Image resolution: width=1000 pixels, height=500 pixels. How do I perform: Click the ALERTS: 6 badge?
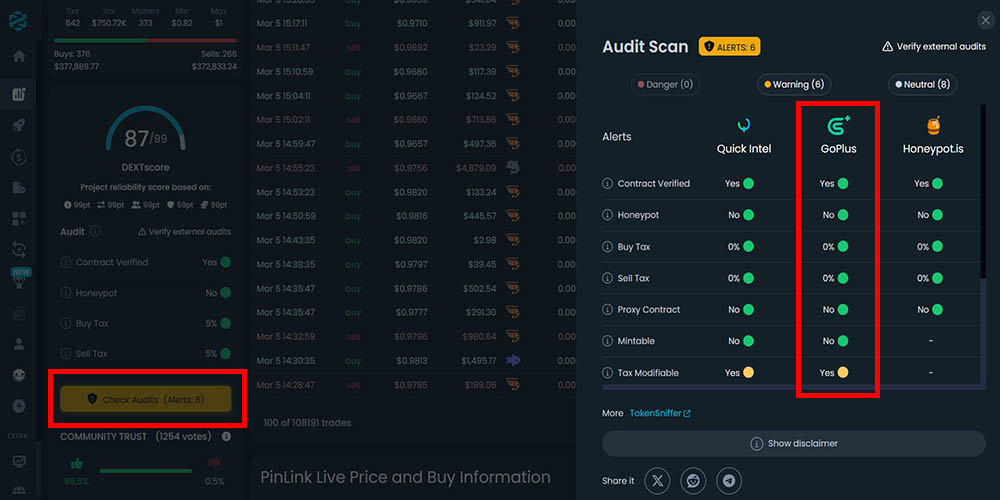pyautogui.click(x=730, y=47)
